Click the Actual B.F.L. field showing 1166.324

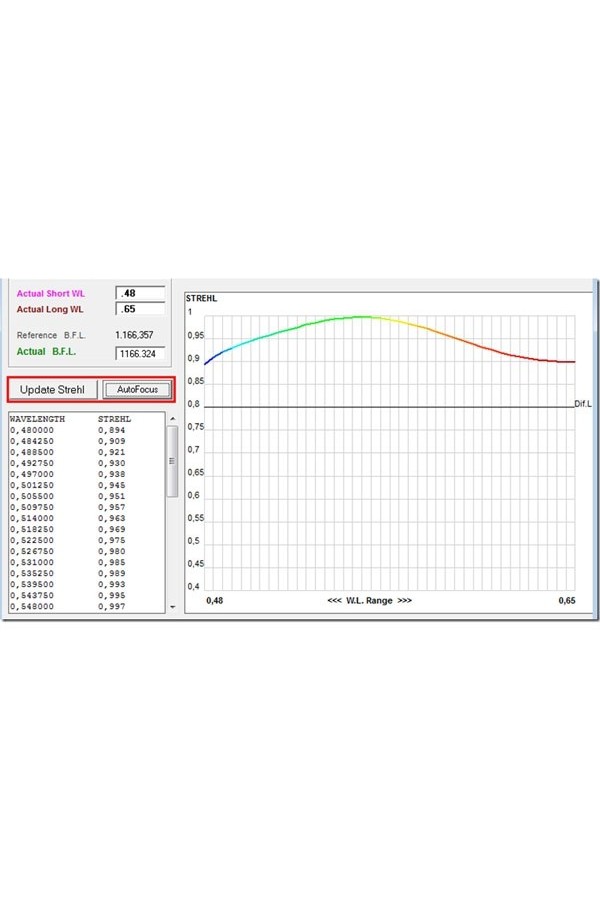click(139, 353)
